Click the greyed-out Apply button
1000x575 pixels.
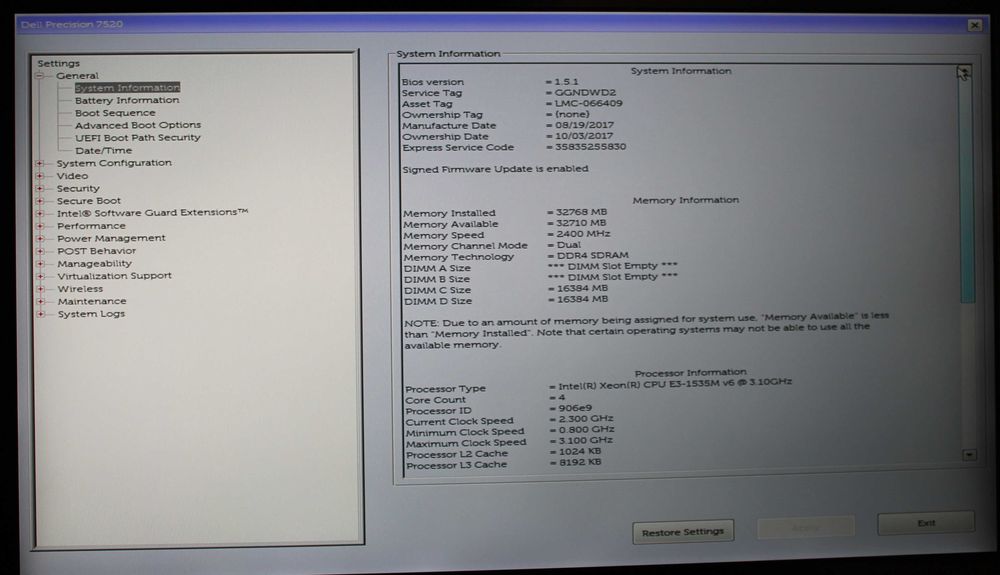click(805, 528)
